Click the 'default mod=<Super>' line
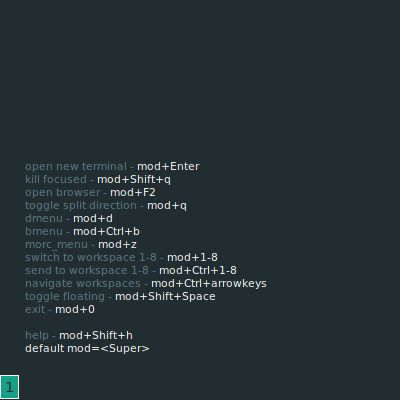The height and width of the screenshot is (400, 400). (x=87, y=348)
